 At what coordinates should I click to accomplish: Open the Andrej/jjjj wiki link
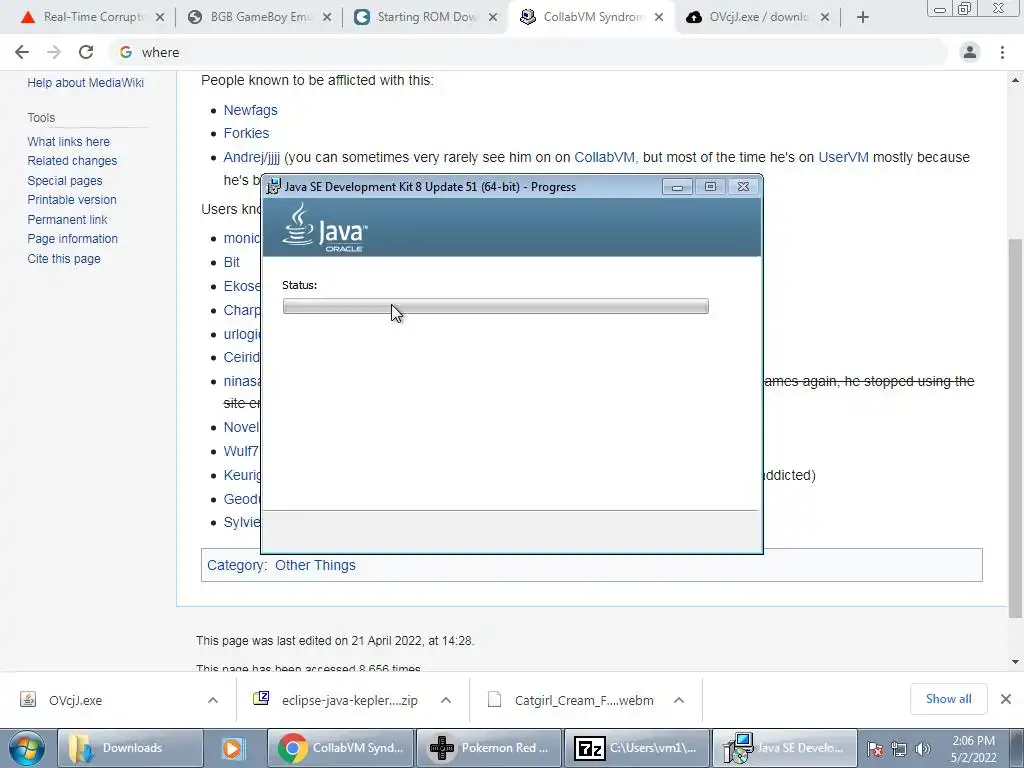251,157
